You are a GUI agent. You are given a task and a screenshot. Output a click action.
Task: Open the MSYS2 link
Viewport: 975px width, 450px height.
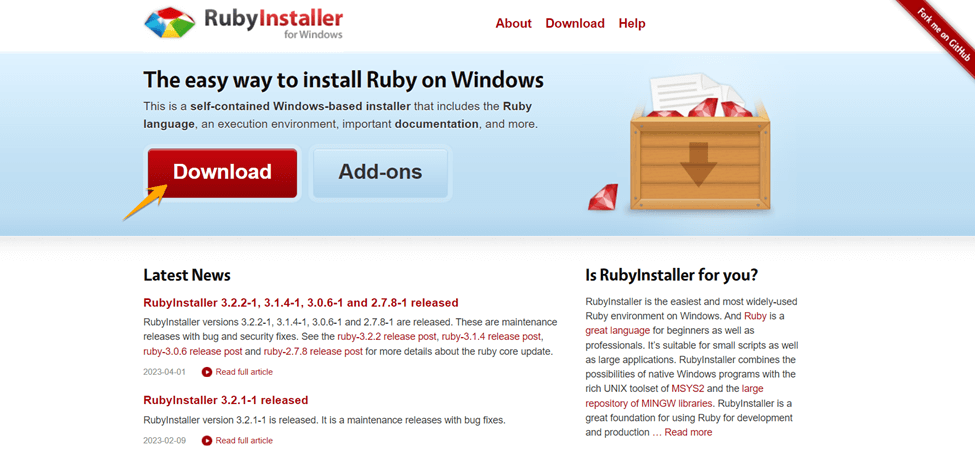[689, 388]
